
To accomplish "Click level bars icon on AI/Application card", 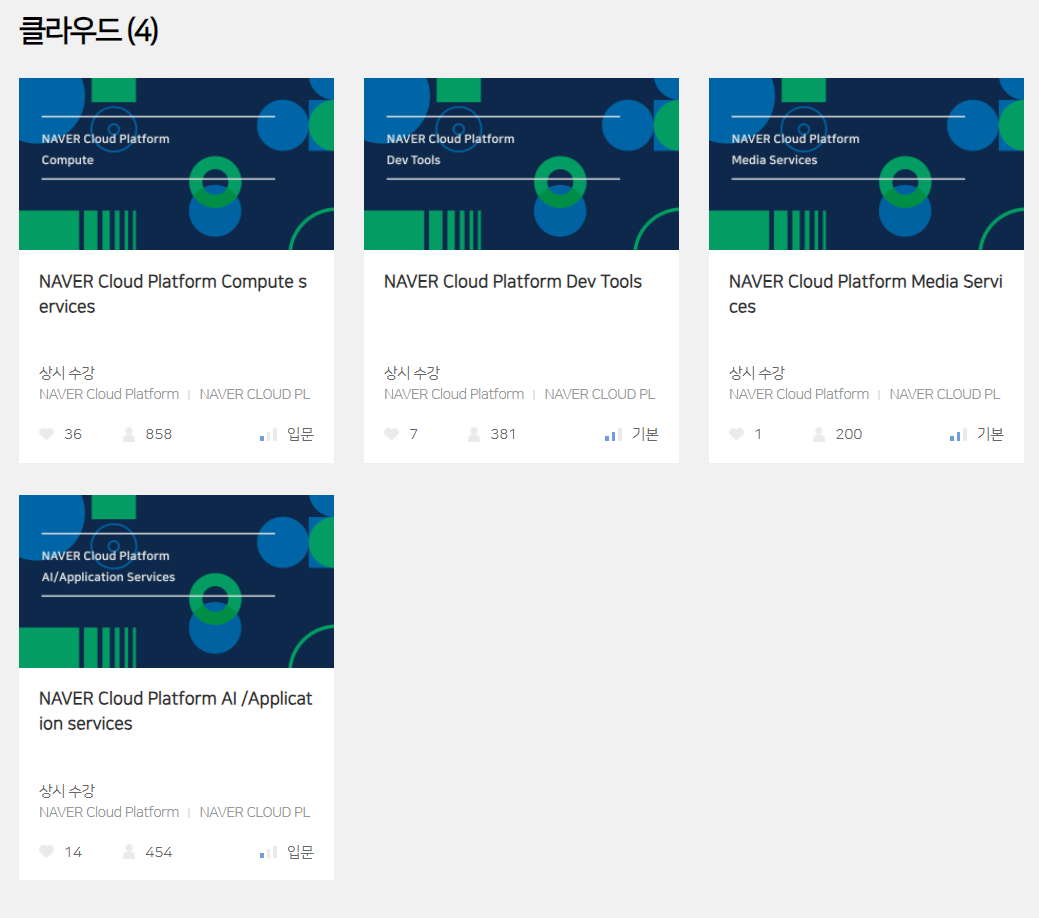I will tap(268, 852).
